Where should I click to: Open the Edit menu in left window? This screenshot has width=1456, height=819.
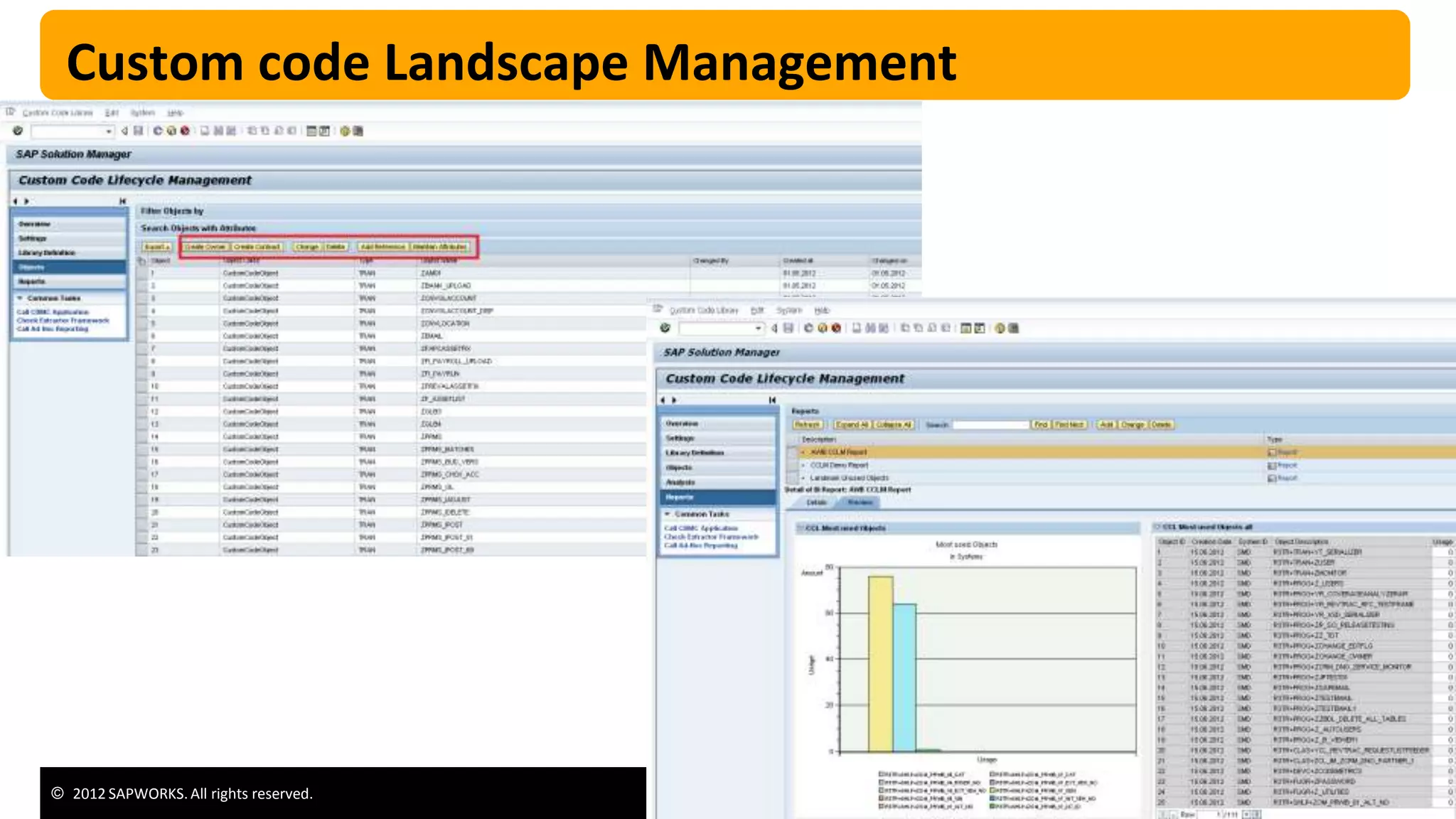click(112, 113)
